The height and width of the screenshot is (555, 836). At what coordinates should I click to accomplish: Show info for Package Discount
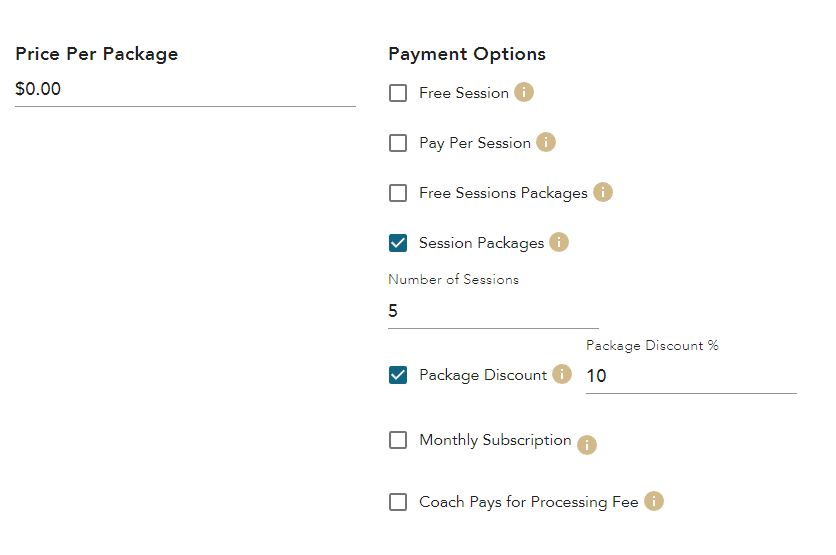562,374
